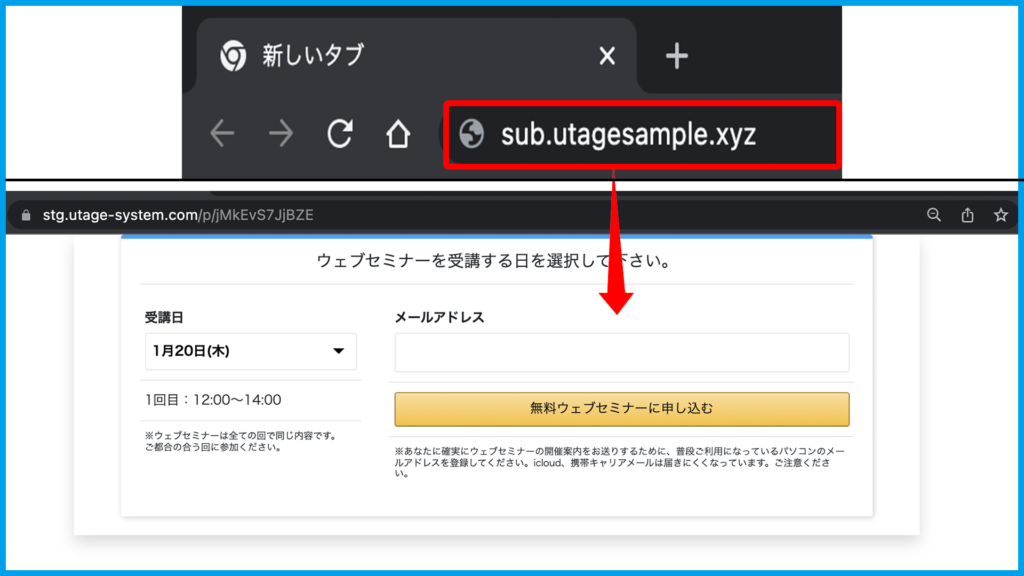Click the padlock icon beside stg.utage-system.com
Screen dimensions: 1024x576
[x=26, y=215]
